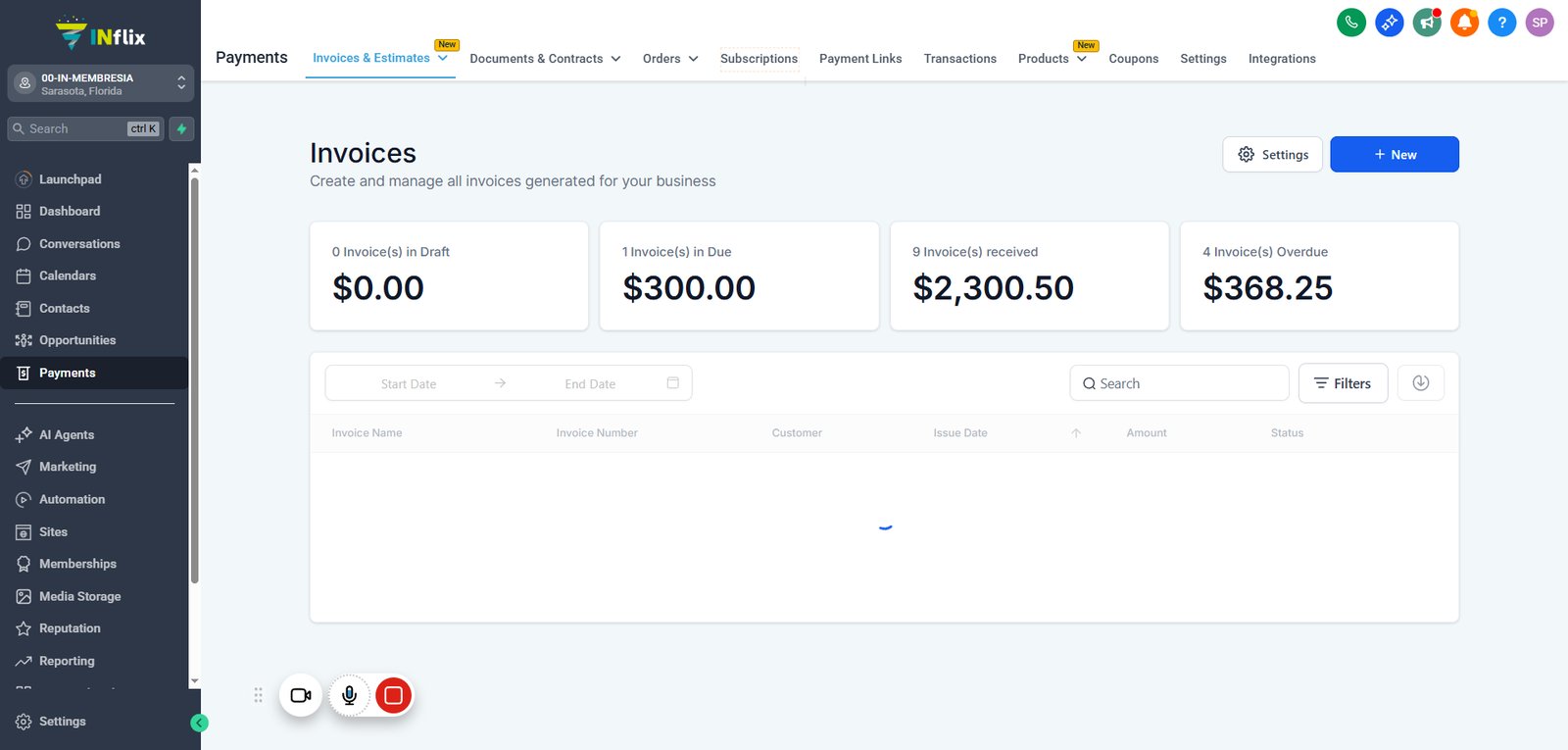Click the green phone dialer icon
Image resolution: width=1568 pixels, height=750 pixels.
point(1351,23)
